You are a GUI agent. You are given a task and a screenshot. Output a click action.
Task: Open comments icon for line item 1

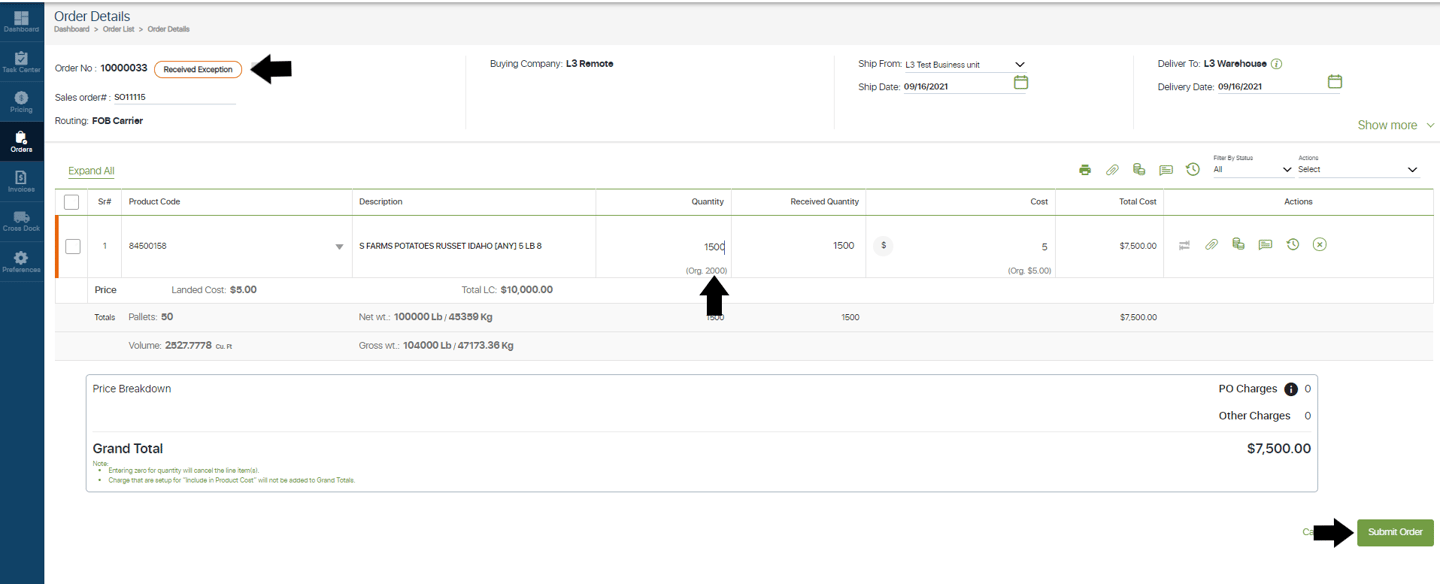1265,245
